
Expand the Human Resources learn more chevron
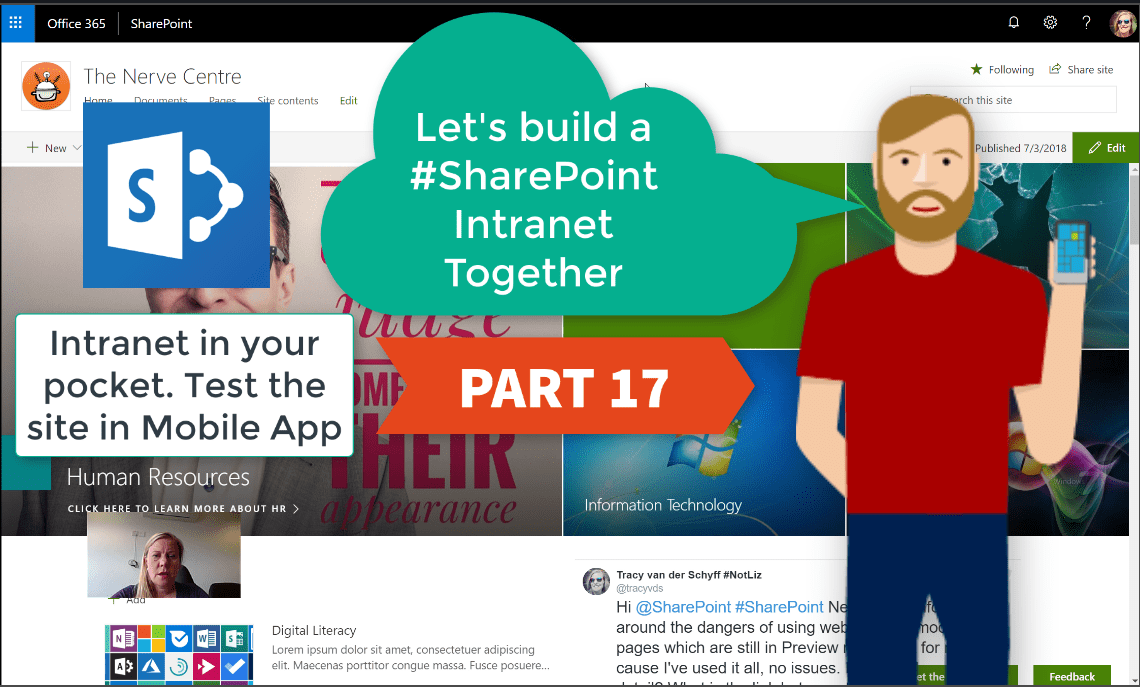click(x=296, y=509)
